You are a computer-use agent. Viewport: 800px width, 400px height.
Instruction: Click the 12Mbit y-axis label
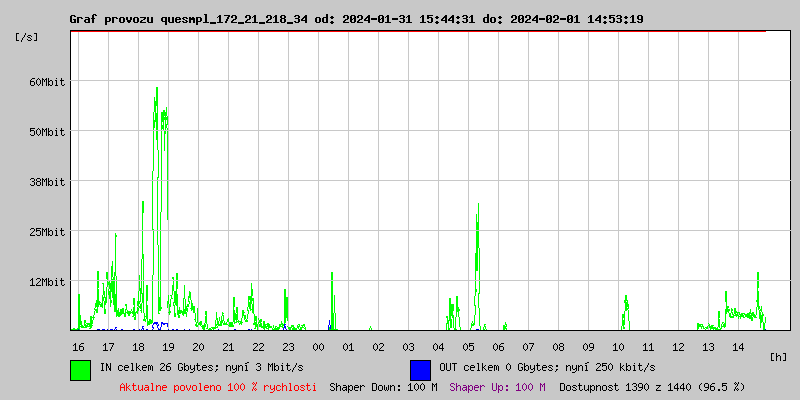[x=47, y=281]
